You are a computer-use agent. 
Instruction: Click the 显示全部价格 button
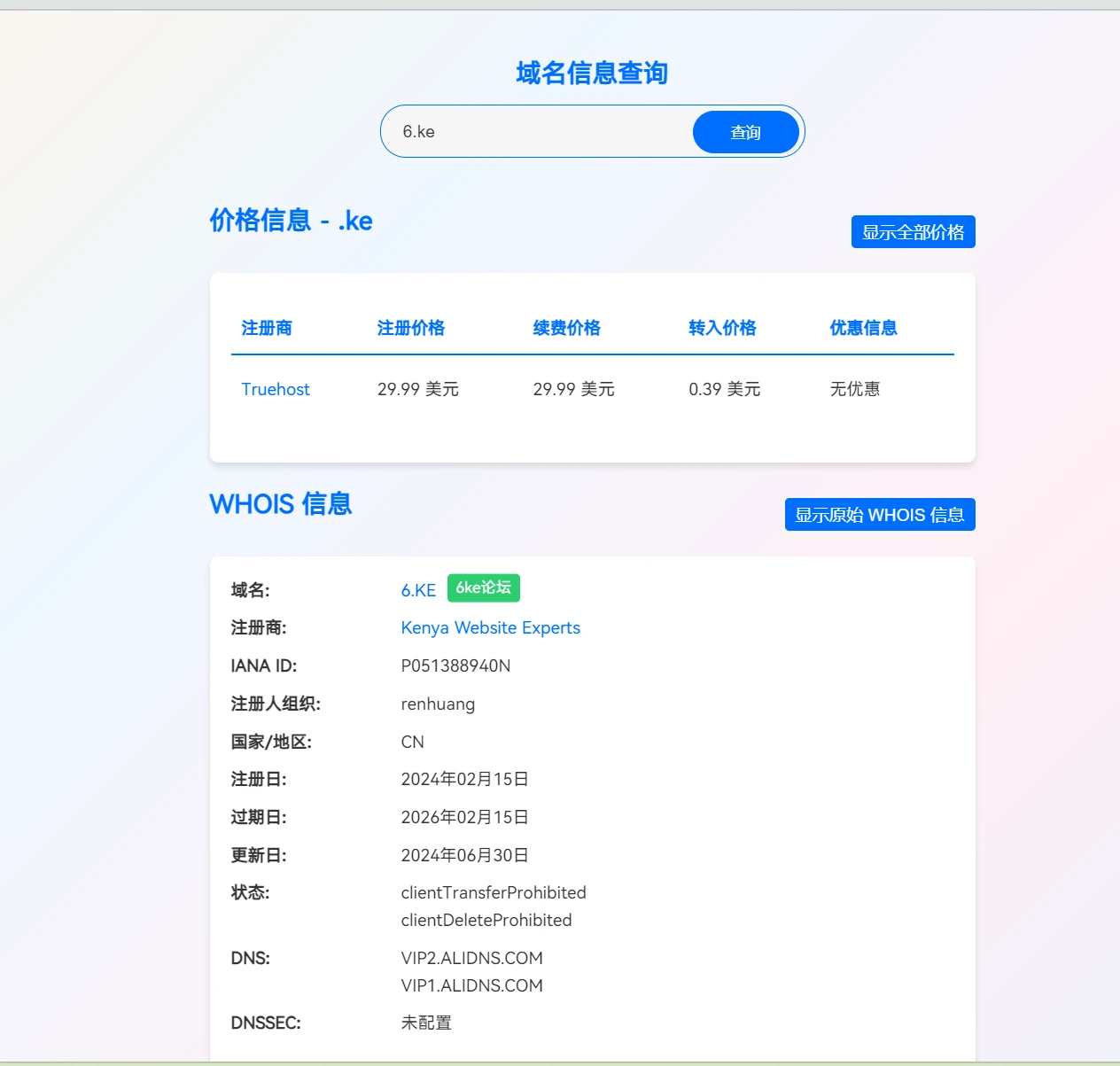pyautogui.click(x=913, y=232)
